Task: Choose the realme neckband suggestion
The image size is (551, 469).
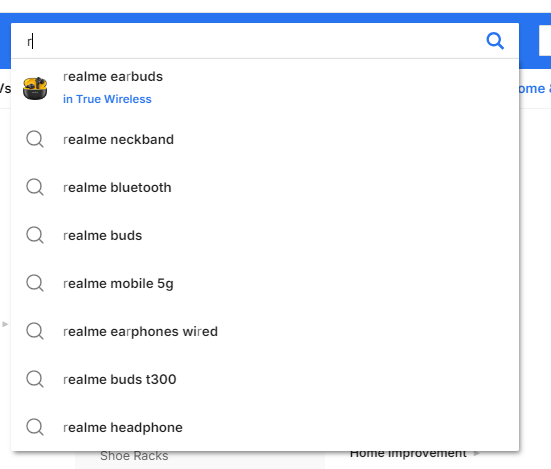Action: [x=265, y=139]
